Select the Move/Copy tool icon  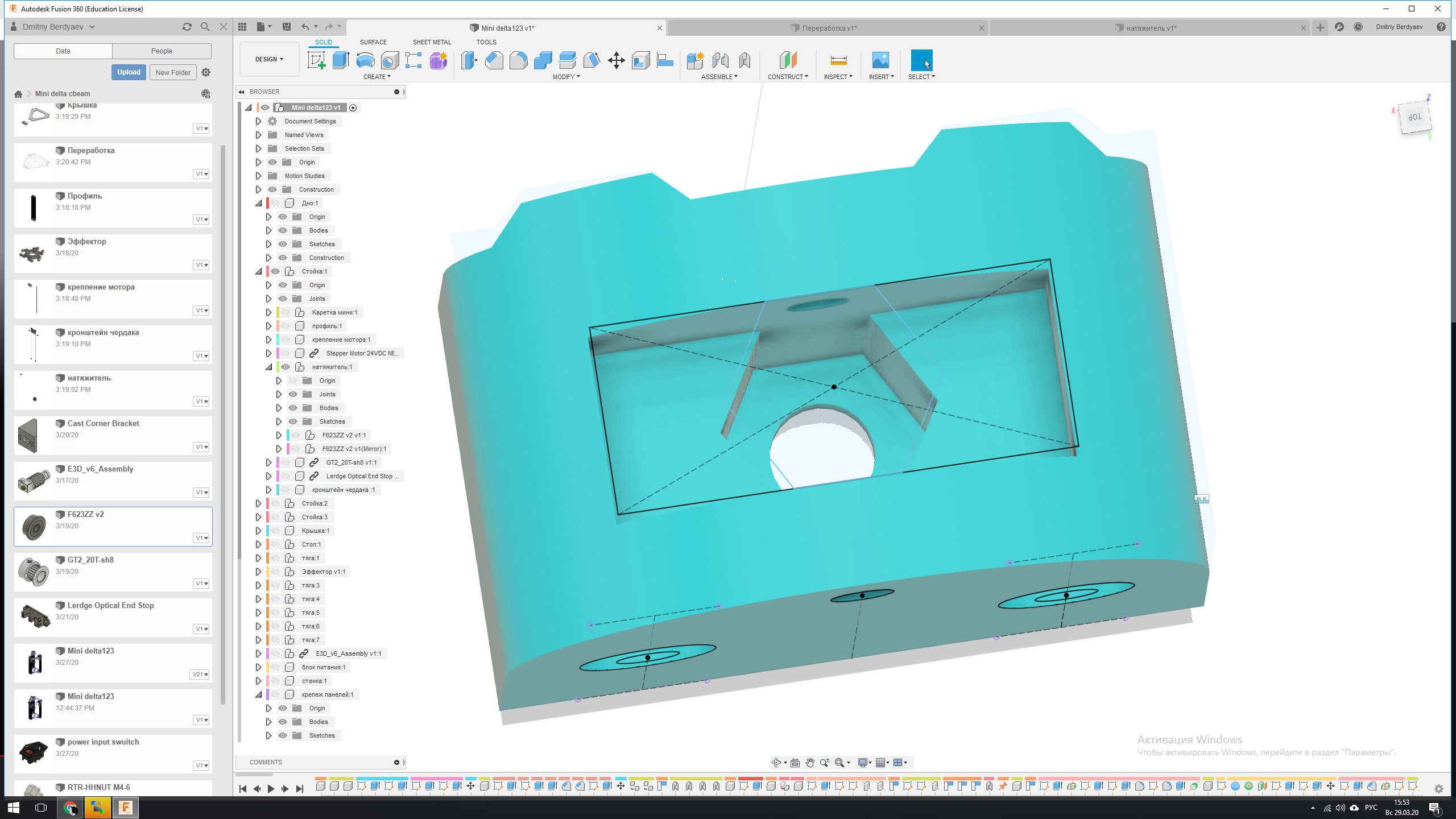point(616,60)
